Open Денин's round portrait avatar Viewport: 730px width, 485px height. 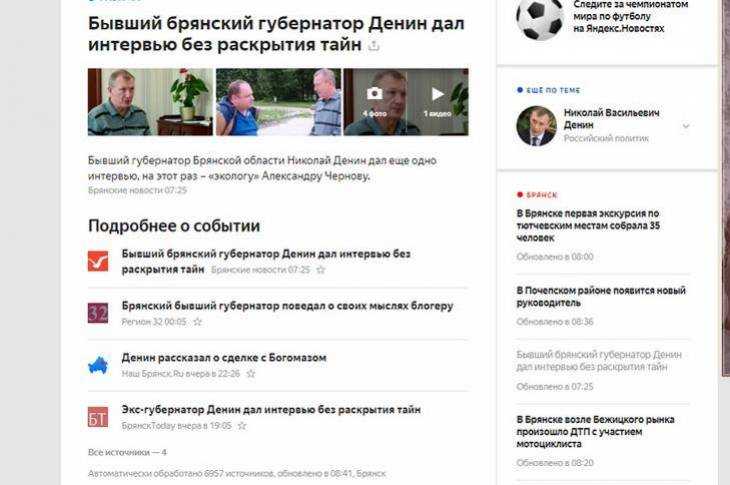(x=536, y=126)
